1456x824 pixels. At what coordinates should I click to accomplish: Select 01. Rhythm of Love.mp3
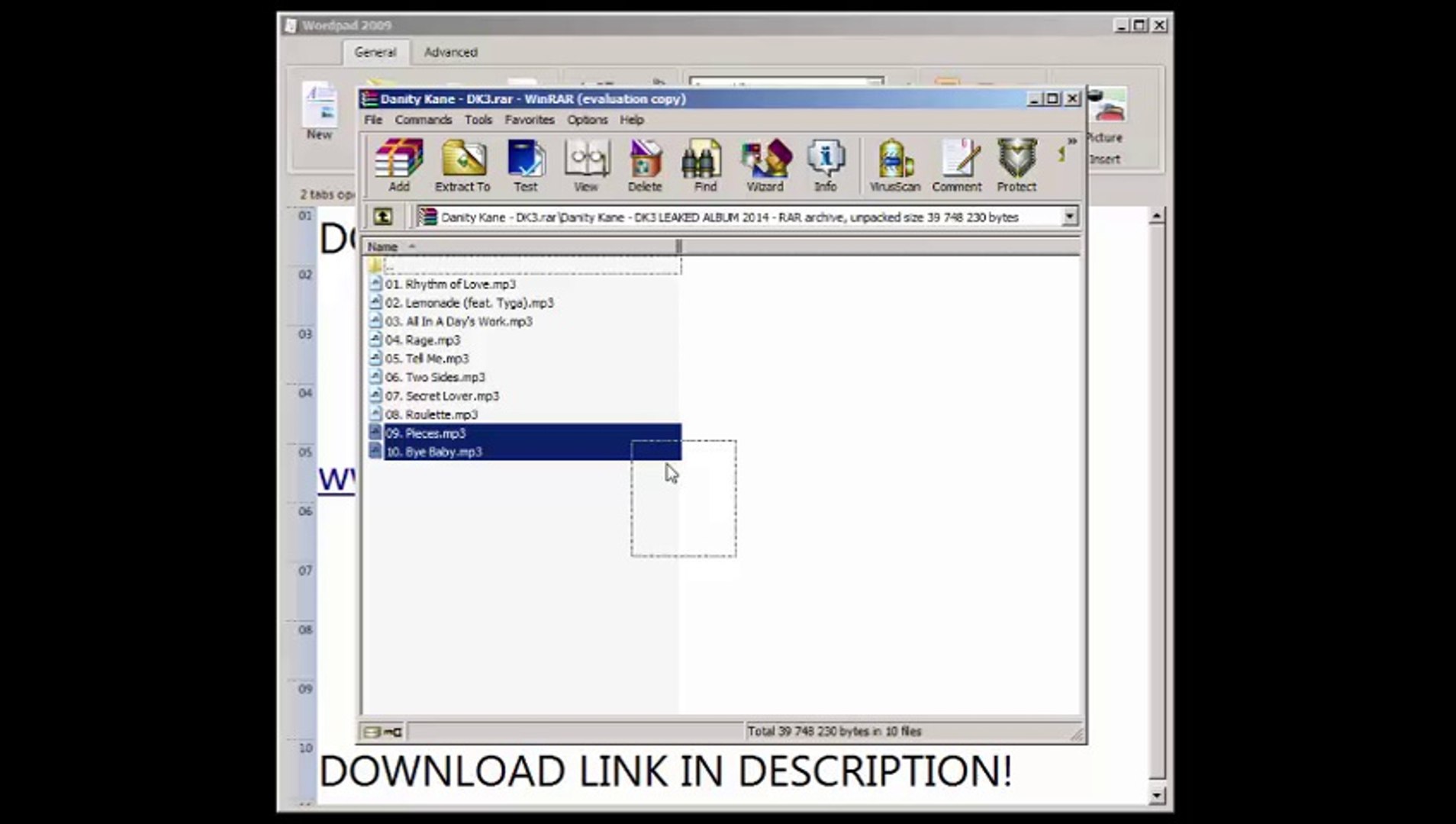click(450, 284)
